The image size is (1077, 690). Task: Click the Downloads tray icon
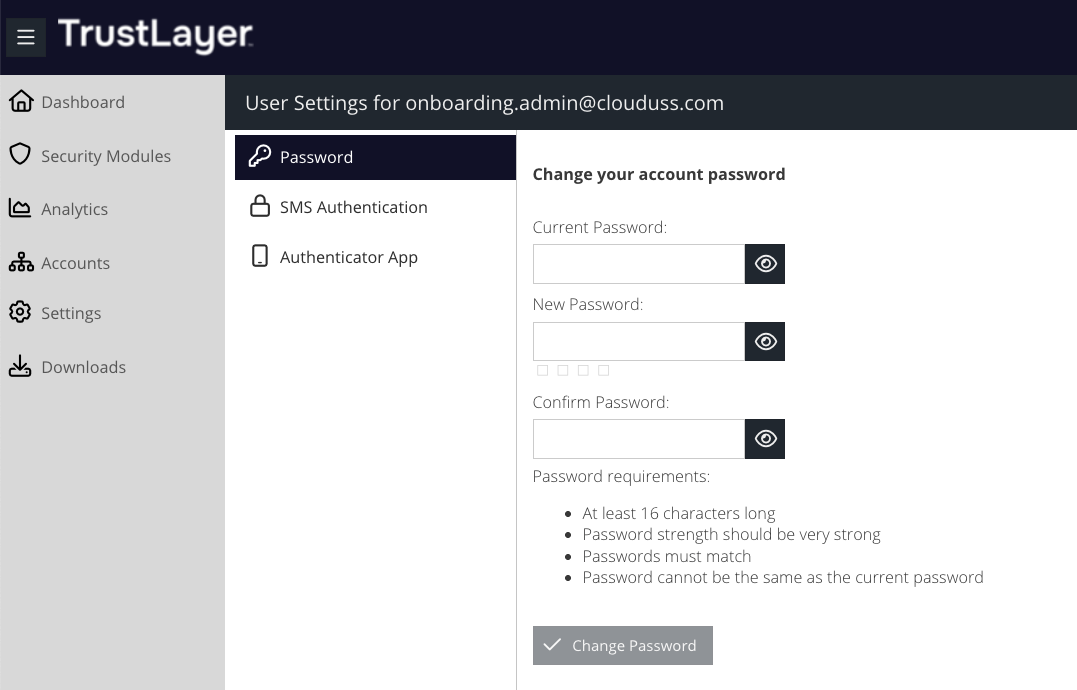[x=20, y=366]
